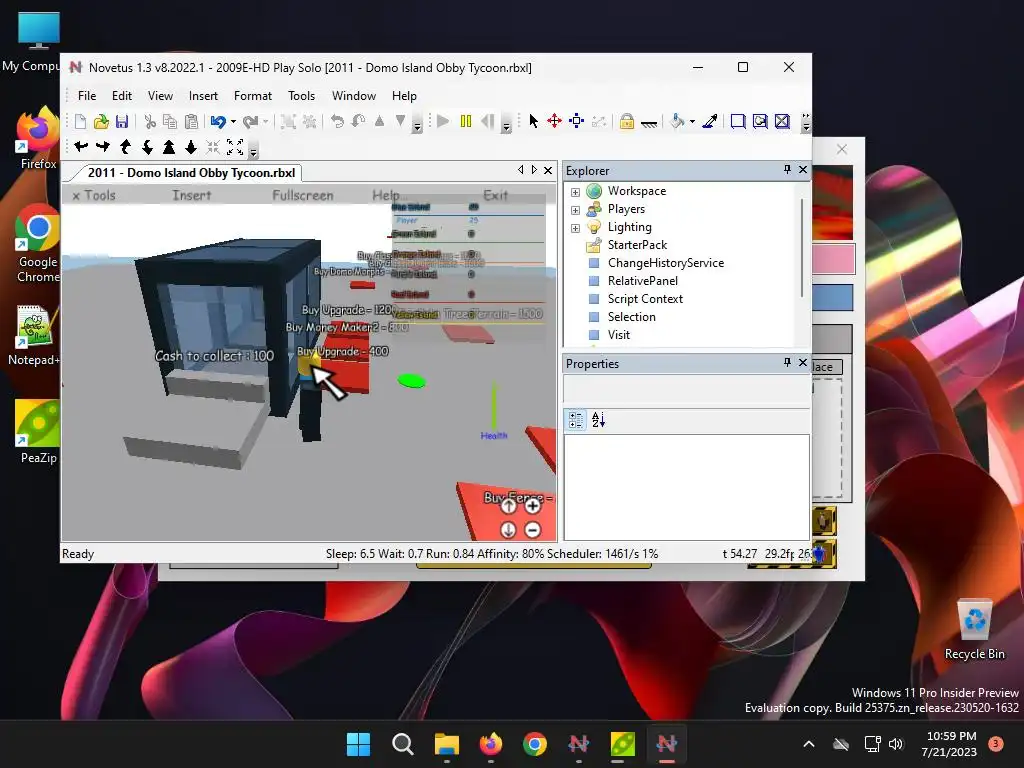This screenshot has width=1024, height=768.
Task: Click the curved-arrow tilt icon
Action: [x=359, y=121]
